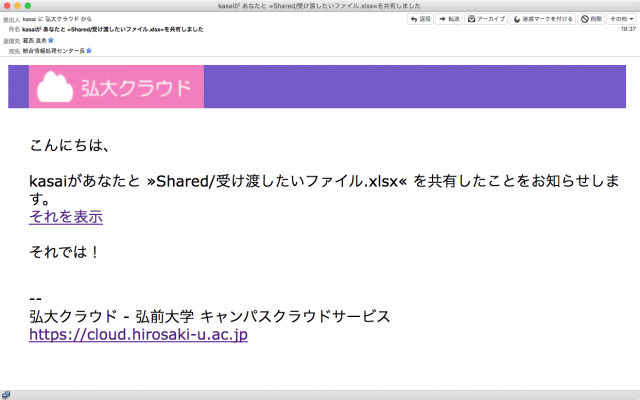
Task: Archive the message with アーカイブ button
Action: (x=486, y=19)
